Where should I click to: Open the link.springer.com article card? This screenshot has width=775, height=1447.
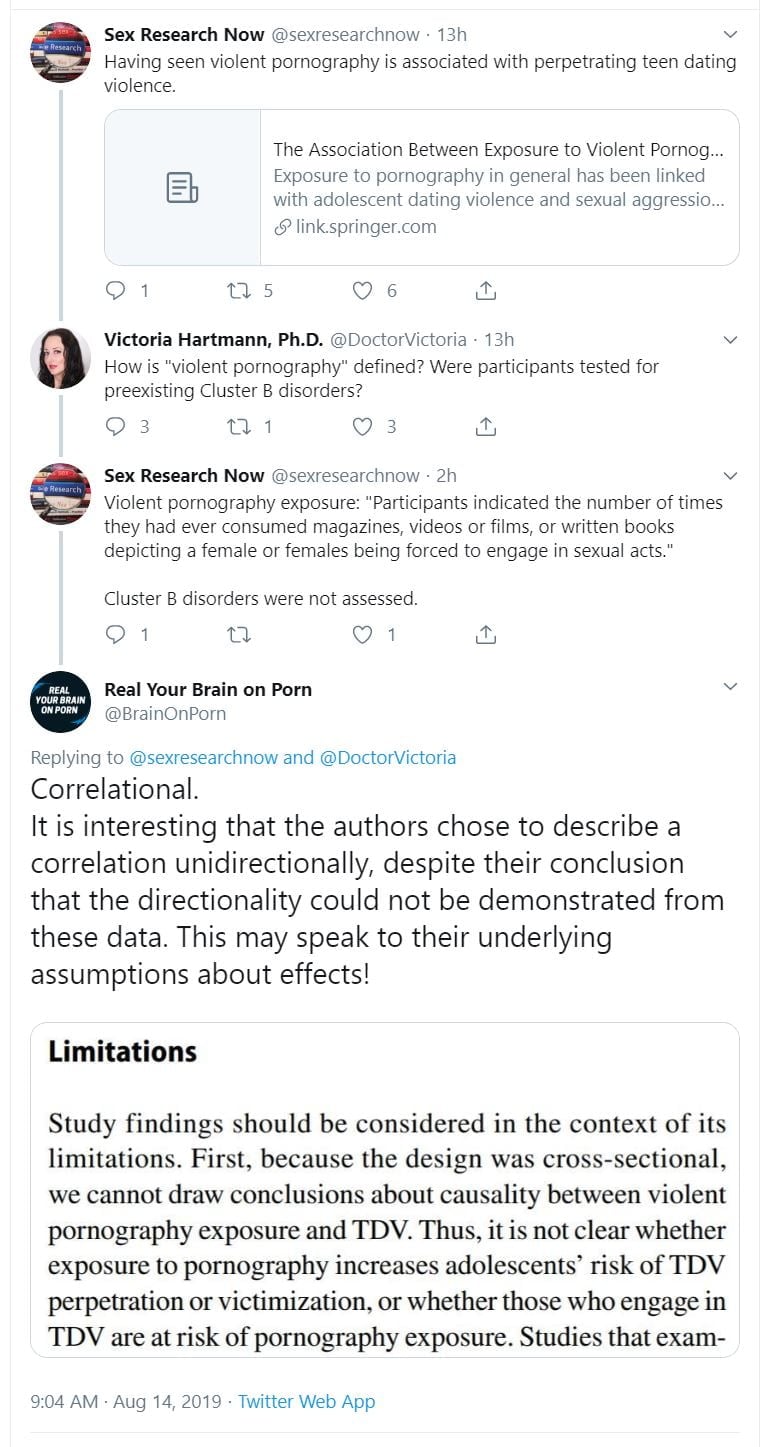[421, 187]
